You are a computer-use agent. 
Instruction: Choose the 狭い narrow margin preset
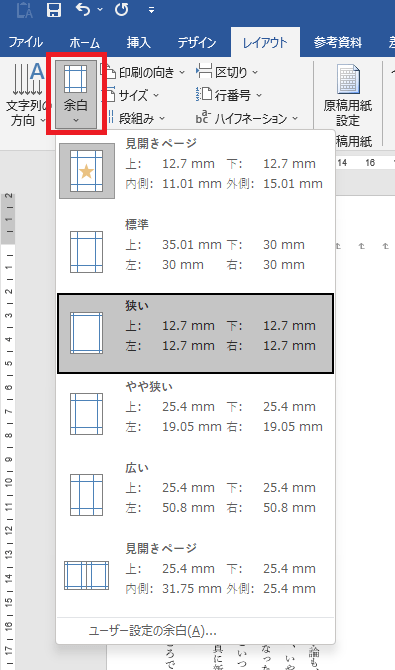pos(196,333)
